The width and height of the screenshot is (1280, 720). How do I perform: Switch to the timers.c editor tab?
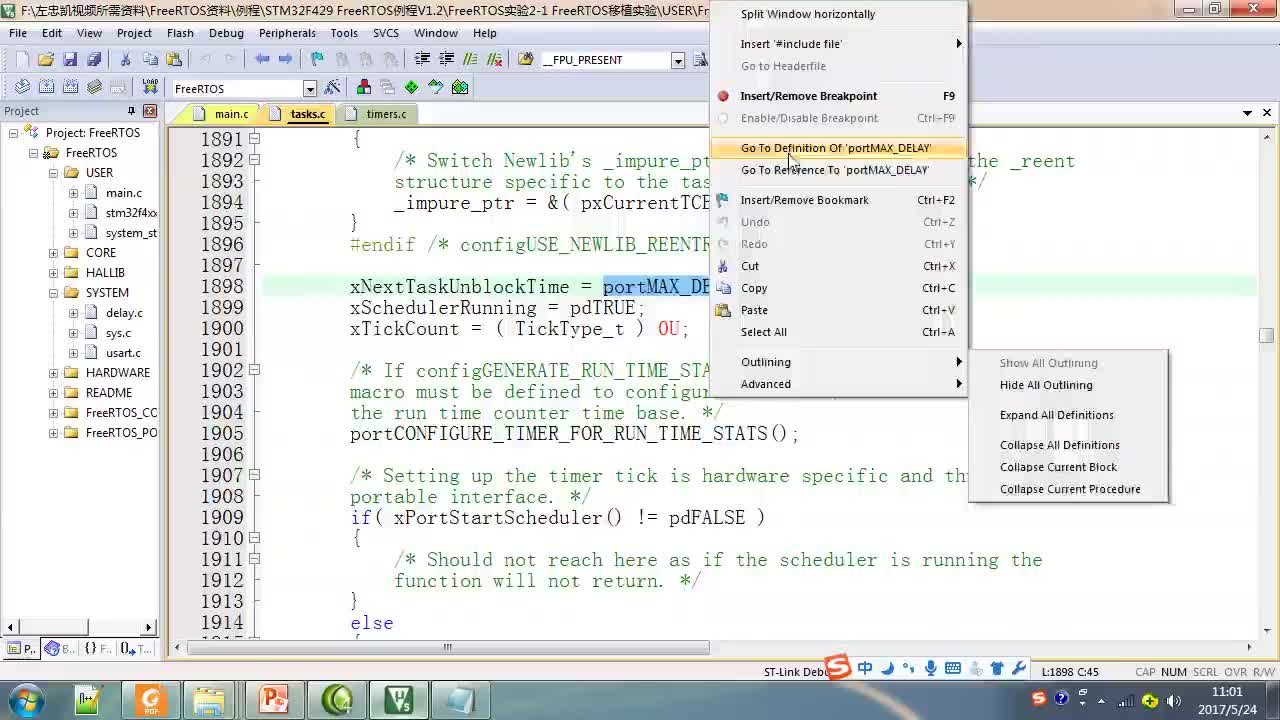pyautogui.click(x=377, y=114)
